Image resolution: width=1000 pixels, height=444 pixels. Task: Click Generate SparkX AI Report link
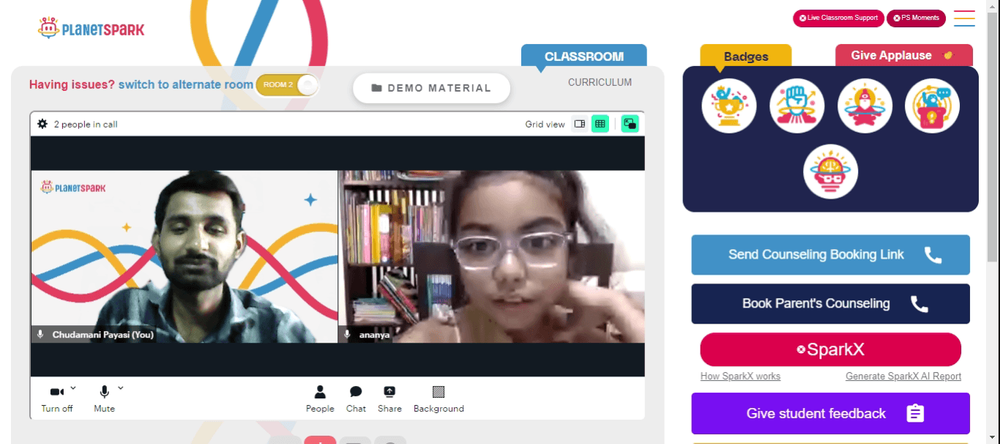pos(903,376)
